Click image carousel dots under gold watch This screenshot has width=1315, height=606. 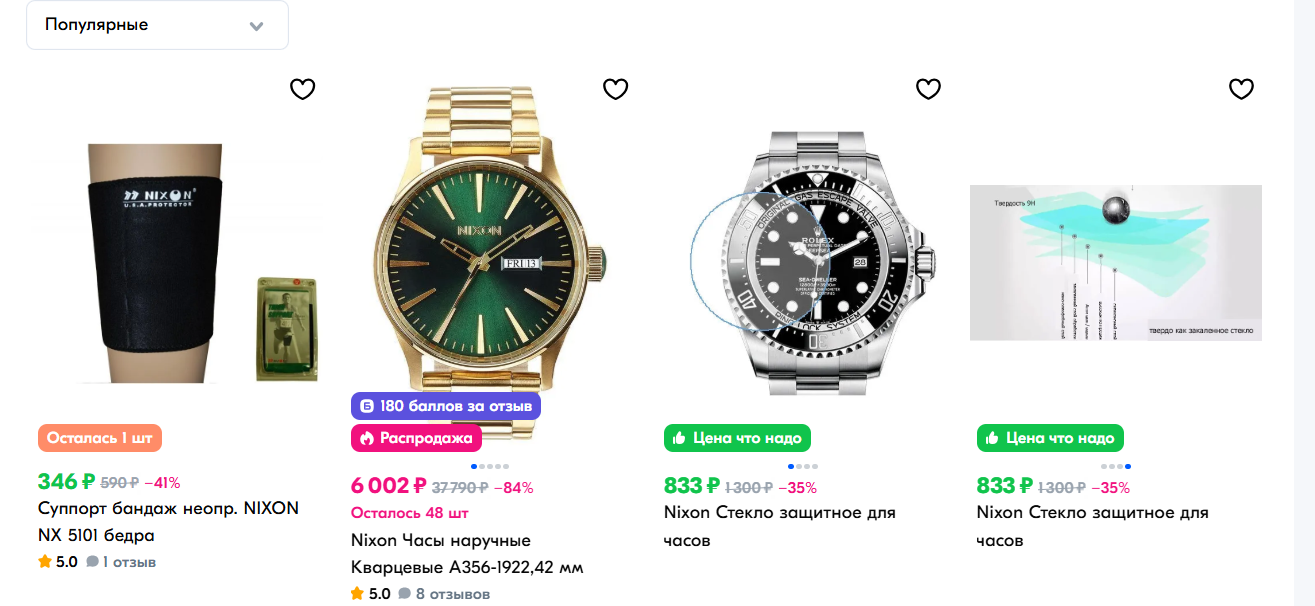tap(490, 466)
